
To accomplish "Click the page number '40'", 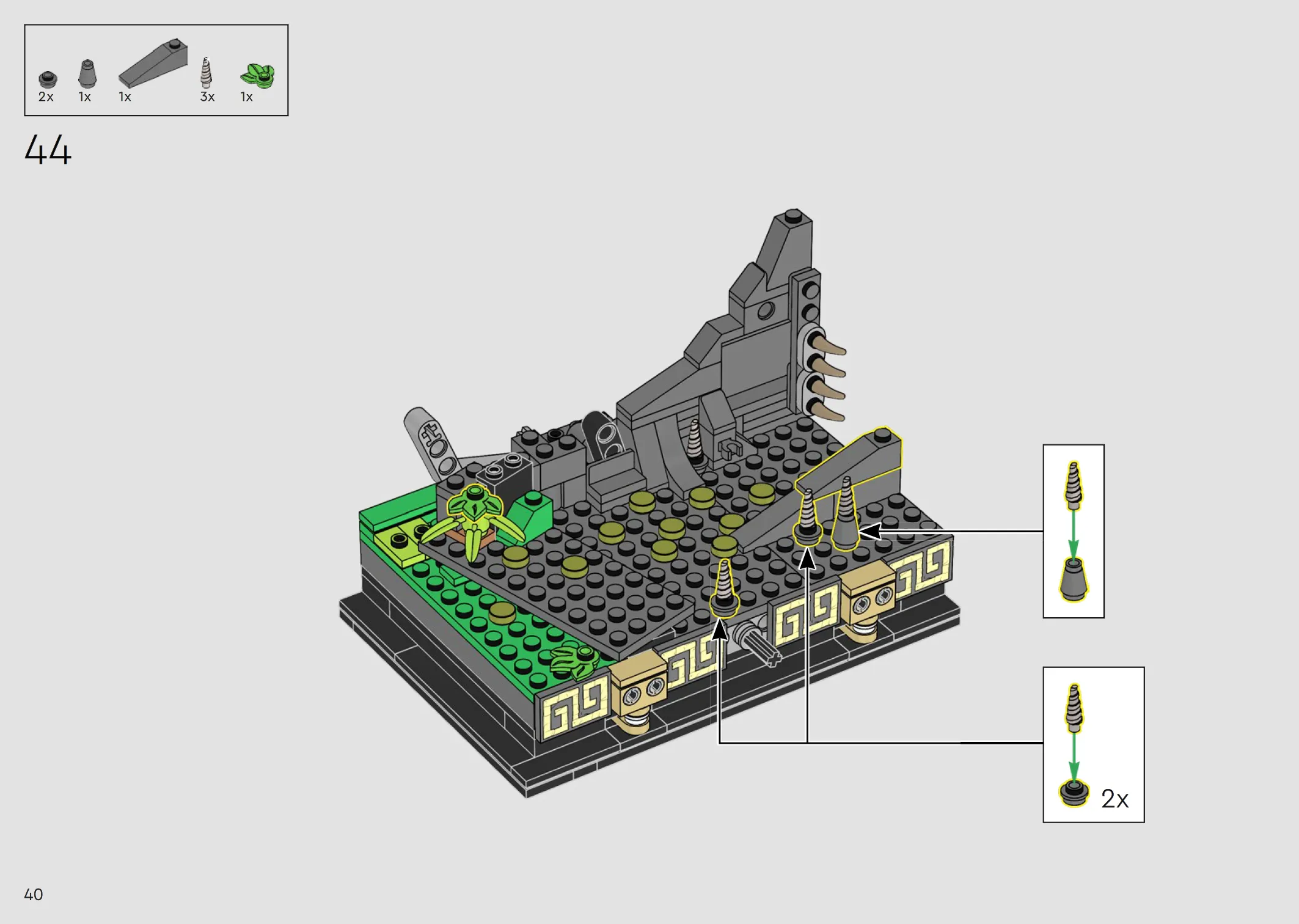I will click(34, 895).
